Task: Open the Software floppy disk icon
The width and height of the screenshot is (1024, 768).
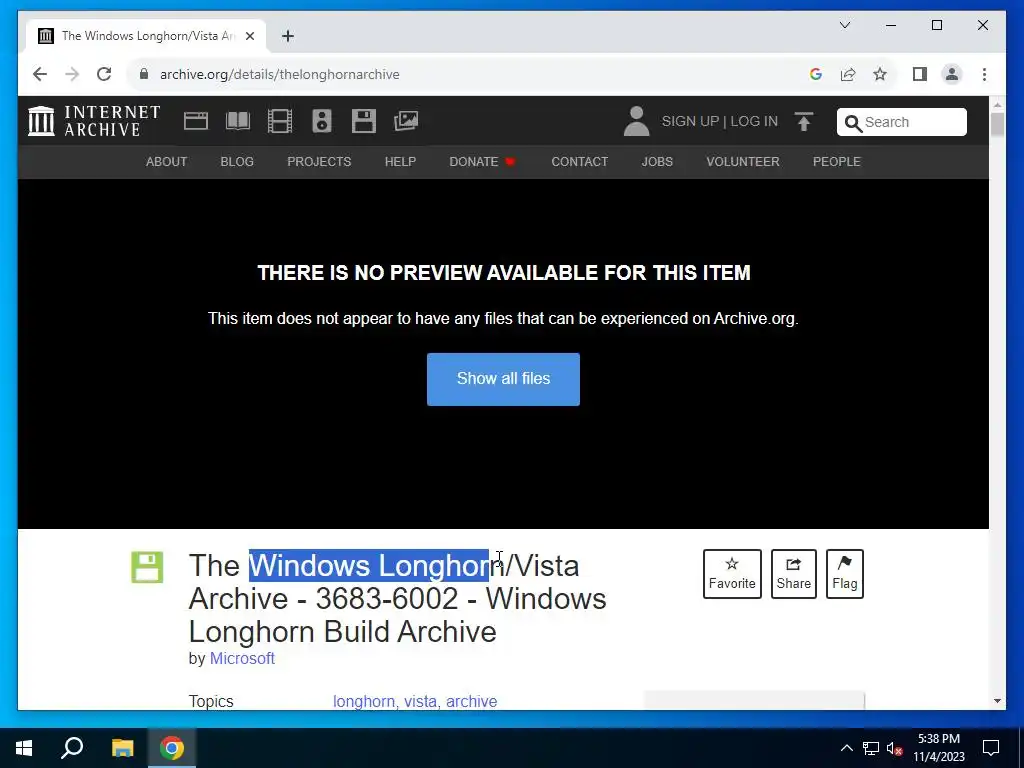Action: point(364,121)
